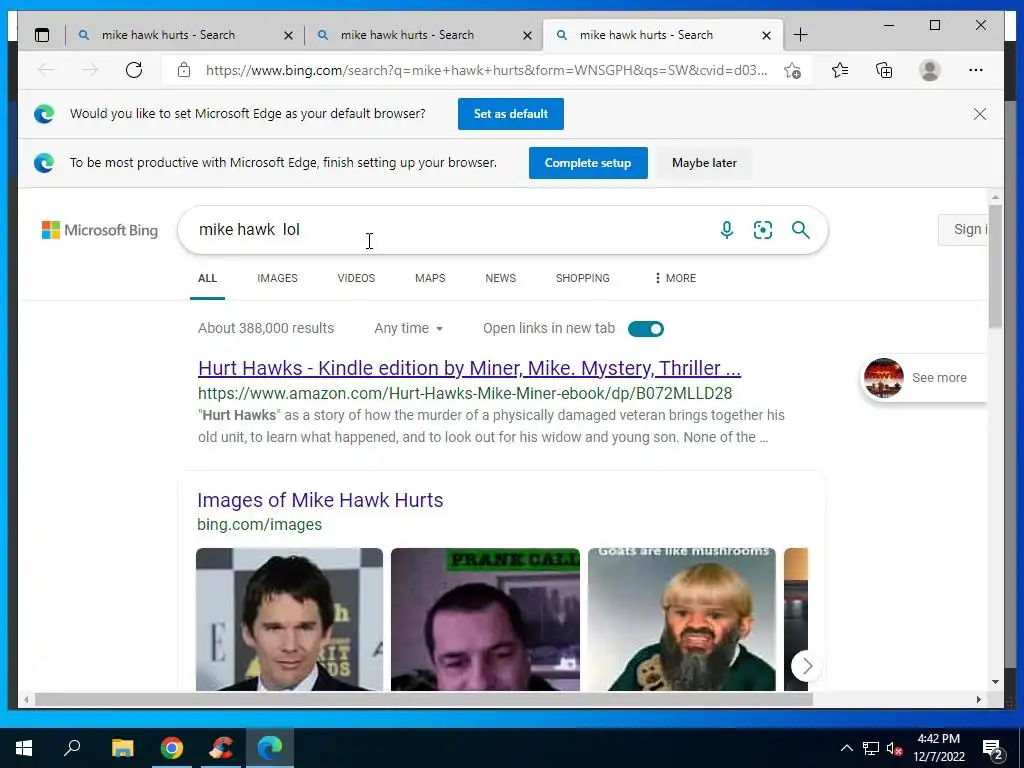Search using voice microphone icon
This screenshot has height=768, width=1024.
click(726, 230)
